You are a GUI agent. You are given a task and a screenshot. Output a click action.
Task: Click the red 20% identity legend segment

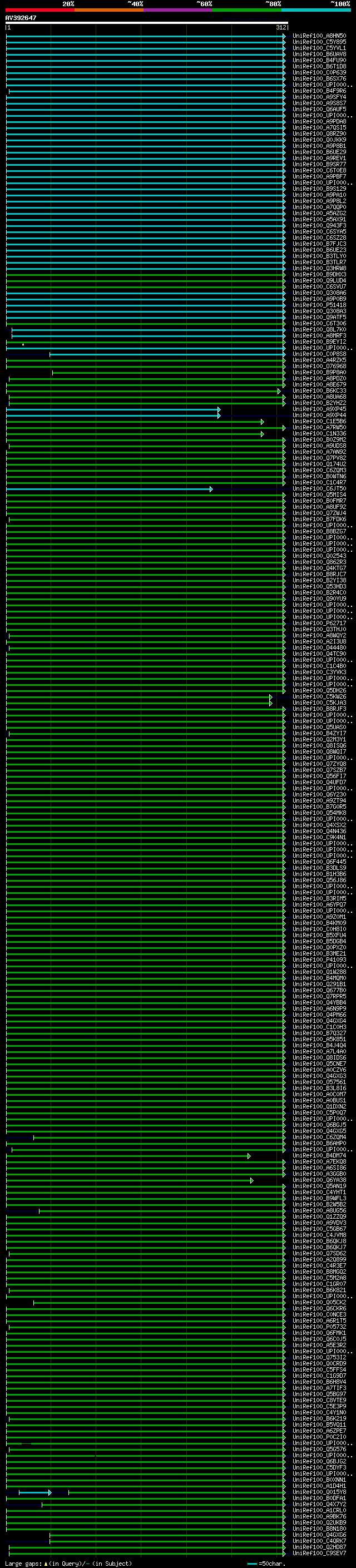[x=39, y=10]
